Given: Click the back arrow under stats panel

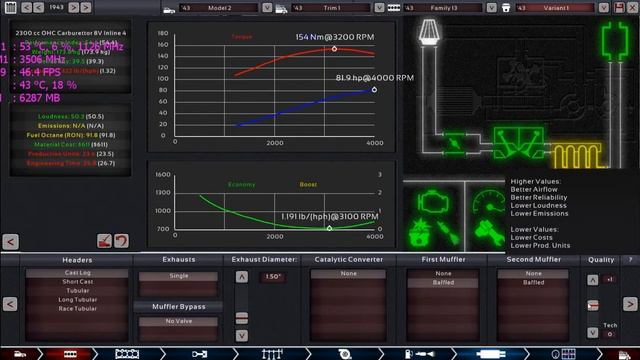Looking at the screenshot, I should (10, 242).
